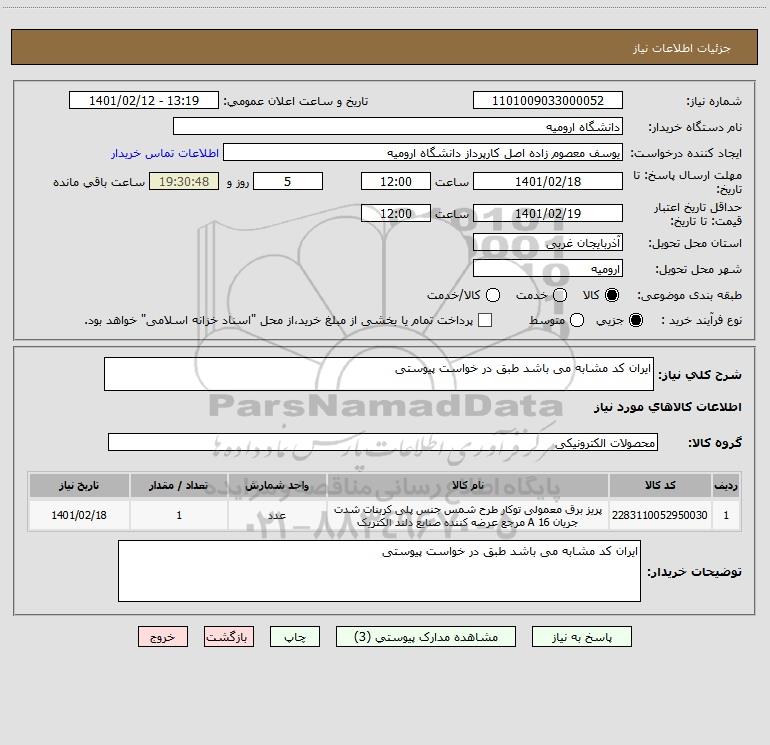Select the جزیی purchase type radio
The height and width of the screenshot is (745, 770).
click(635, 320)
